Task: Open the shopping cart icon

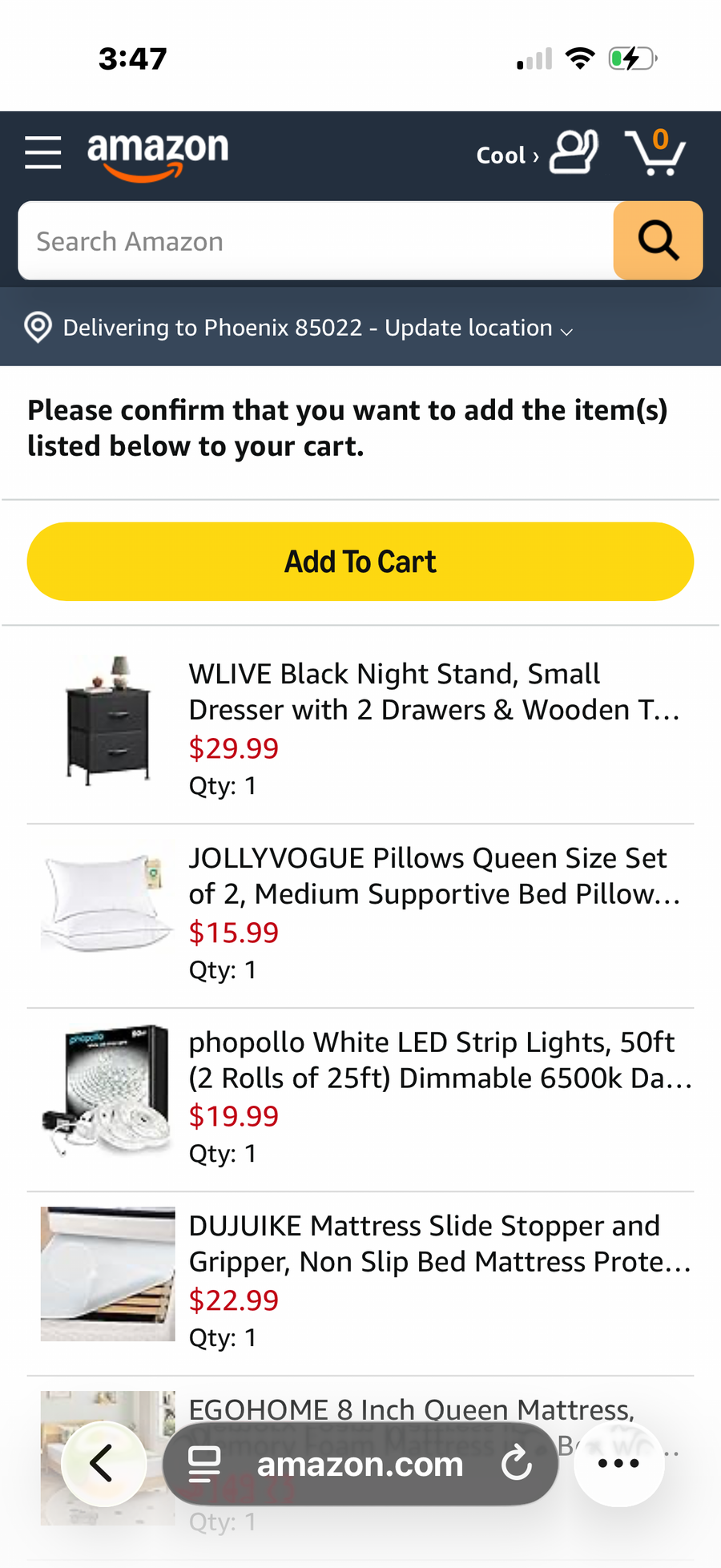Action: [655, 152]
